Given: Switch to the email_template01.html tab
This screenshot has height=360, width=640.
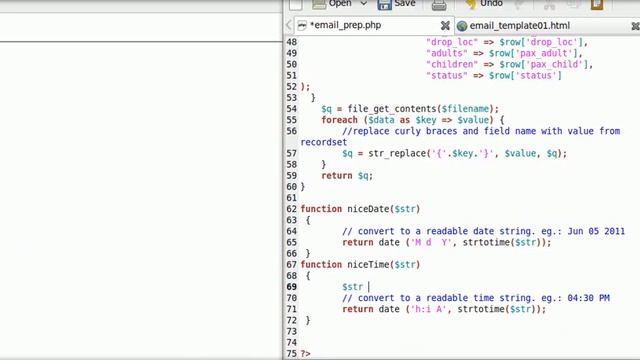Looking at the screenshot, I should 547,25.
